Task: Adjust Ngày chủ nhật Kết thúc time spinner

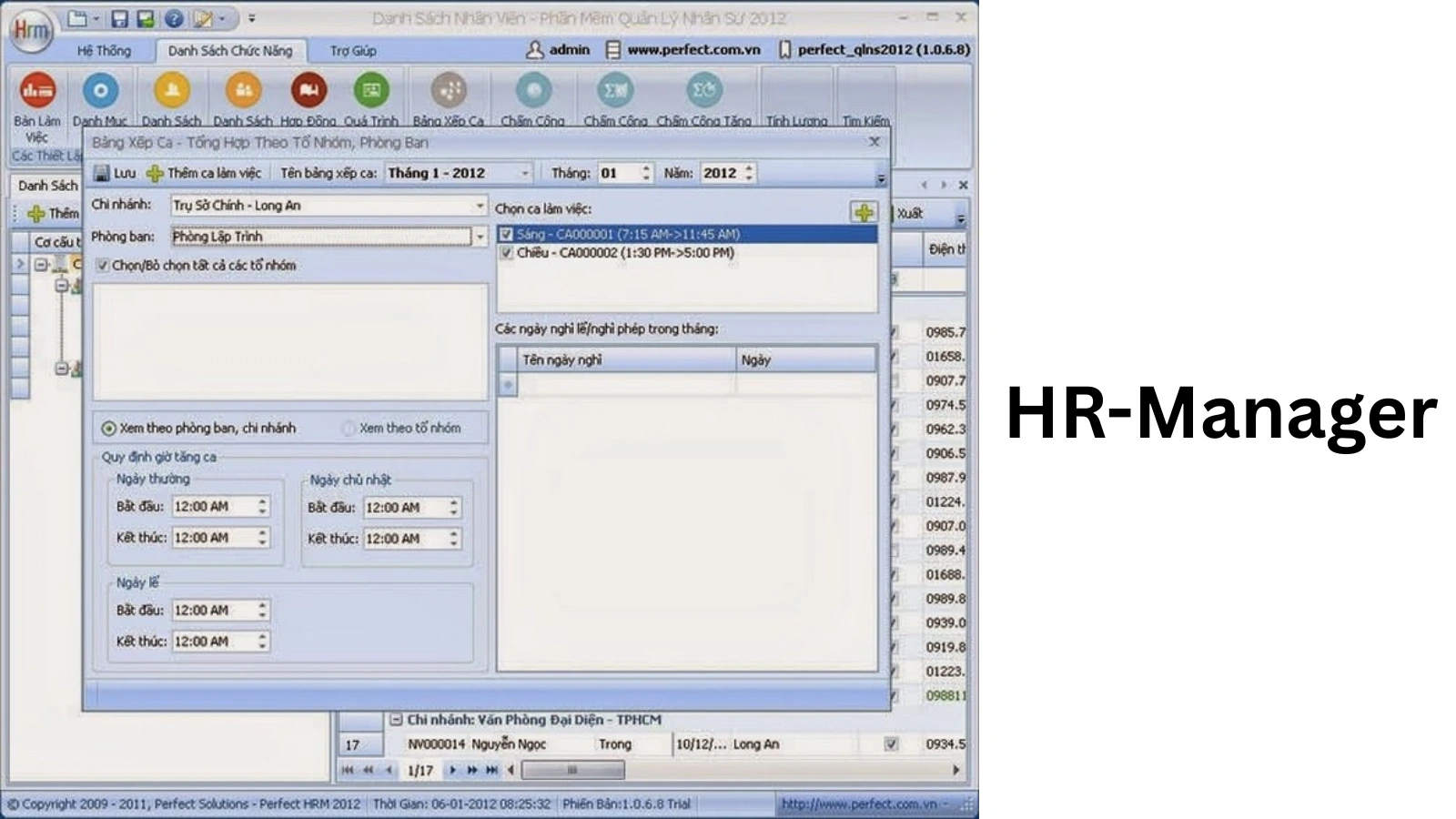Action: point(453,539)
